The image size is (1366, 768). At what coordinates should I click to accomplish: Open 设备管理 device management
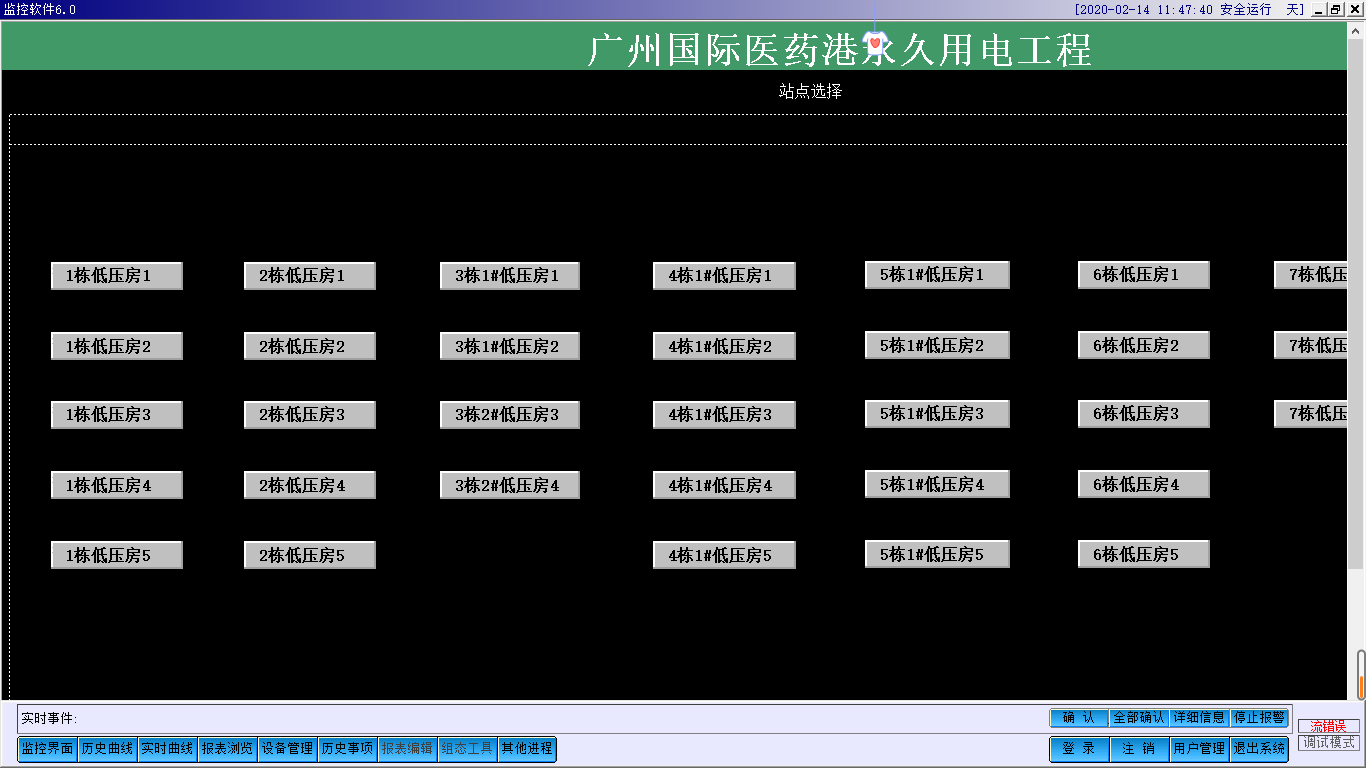288,749
